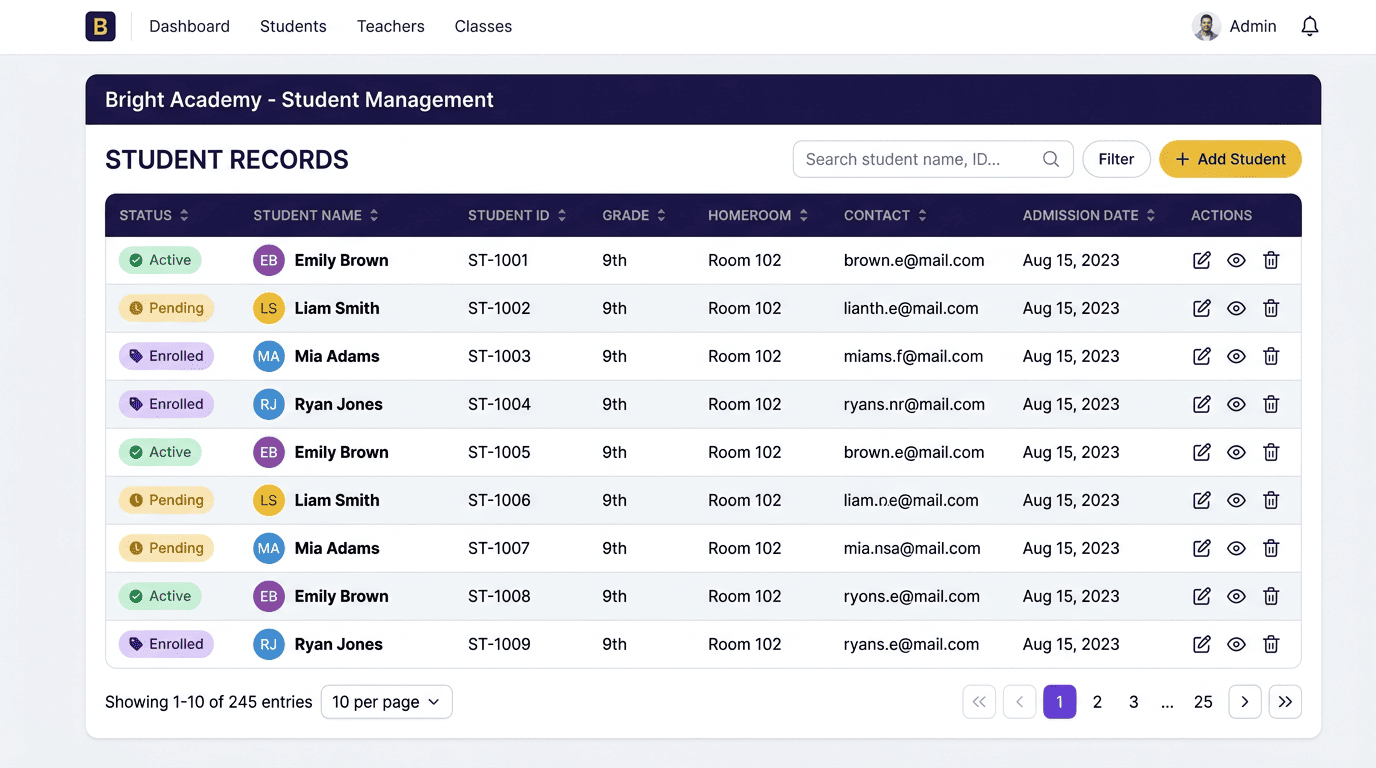
Task: Go to the first page with double chevron
Action: (979, 702)
